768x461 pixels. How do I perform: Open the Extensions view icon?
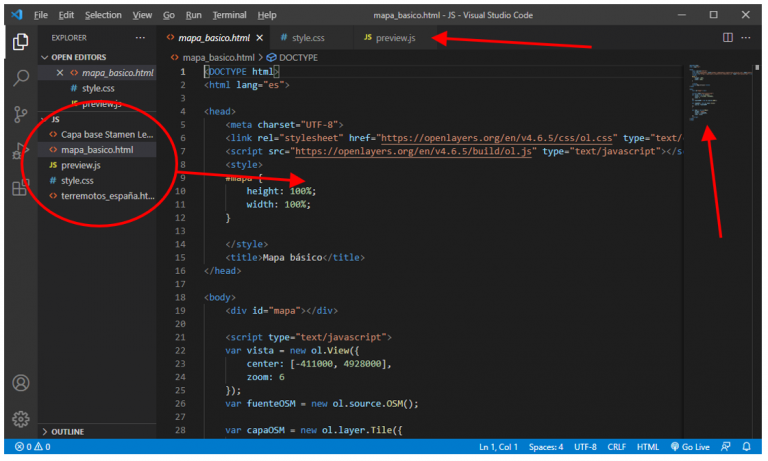[20, 188]
